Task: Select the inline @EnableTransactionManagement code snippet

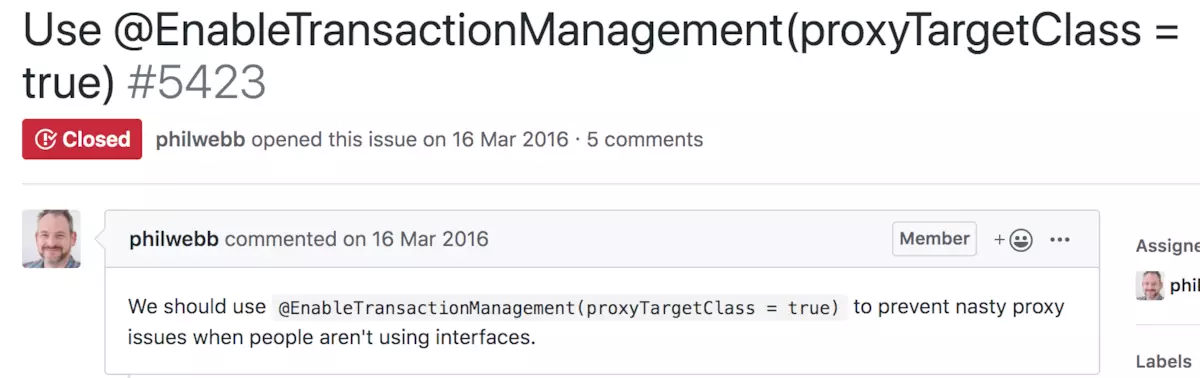Action: (560, 307)
